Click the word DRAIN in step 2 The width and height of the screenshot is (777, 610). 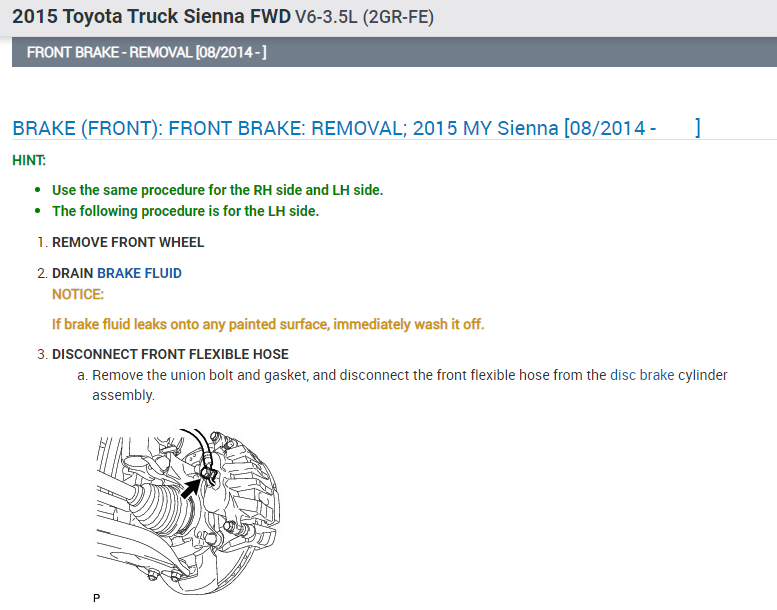pyautogui.click(x=72, y=273)
